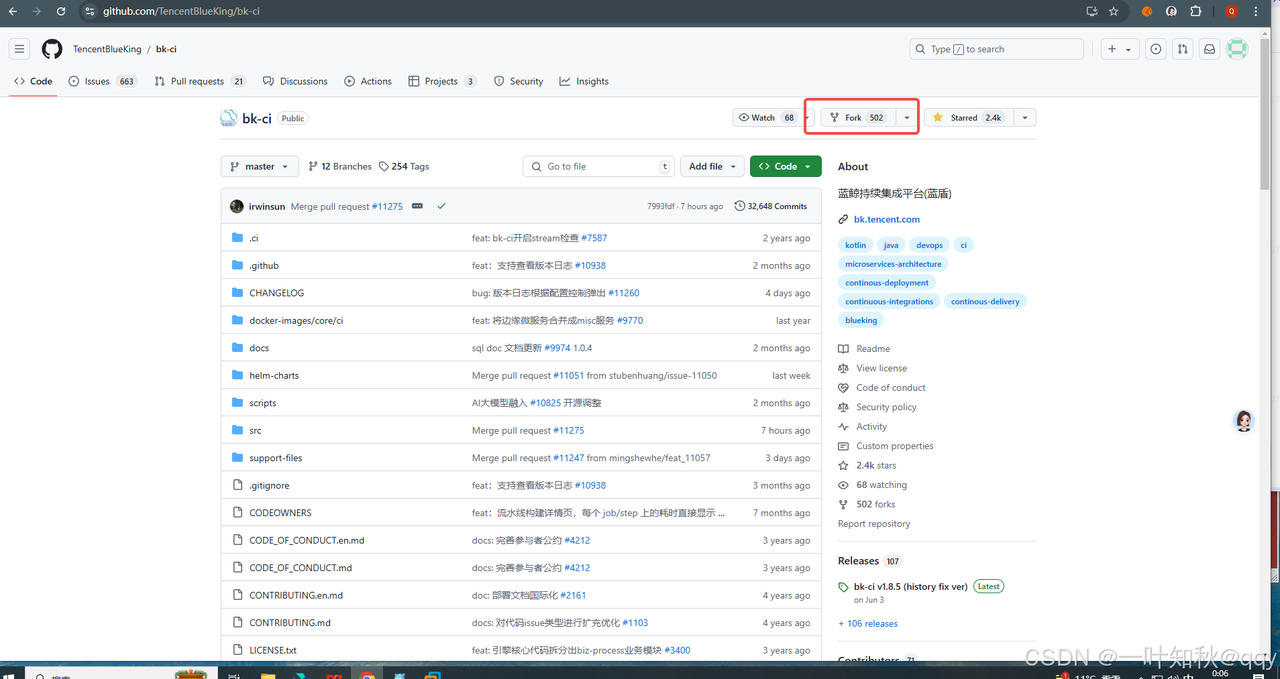Open the floating assistant avatar icon
This screenshot has width=1280, height=679.
1244,421
